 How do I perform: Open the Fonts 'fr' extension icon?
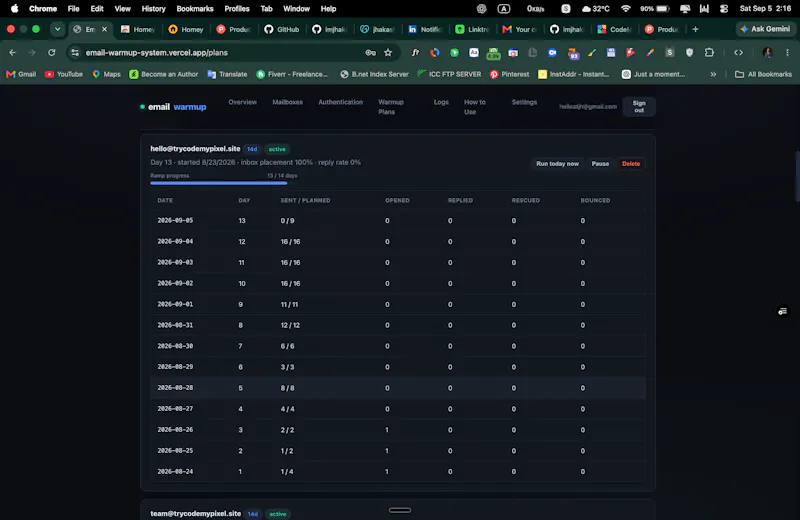coord(415,53)
